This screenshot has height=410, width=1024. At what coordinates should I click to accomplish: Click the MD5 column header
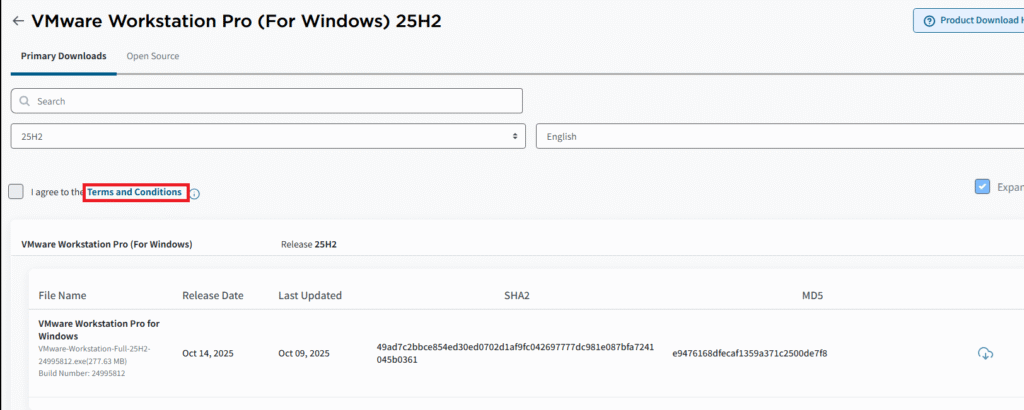coord(812,295)
